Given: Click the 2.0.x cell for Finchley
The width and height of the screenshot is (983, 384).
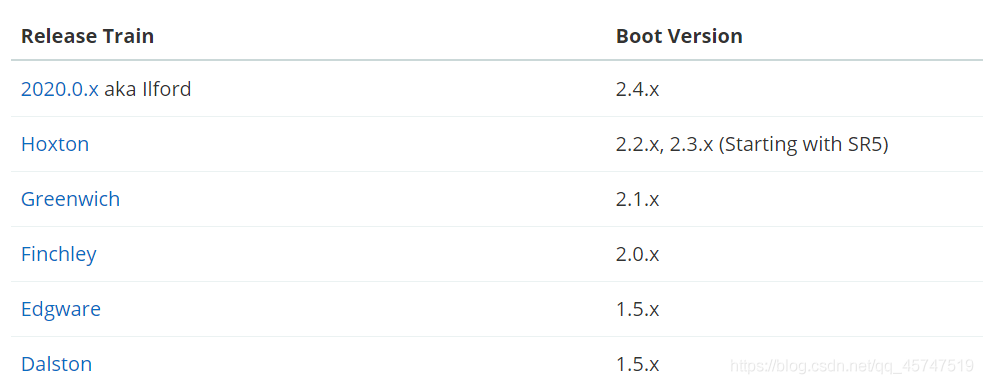Looking at the screenshot, I should pyautogui.click(x=637, y=254).
